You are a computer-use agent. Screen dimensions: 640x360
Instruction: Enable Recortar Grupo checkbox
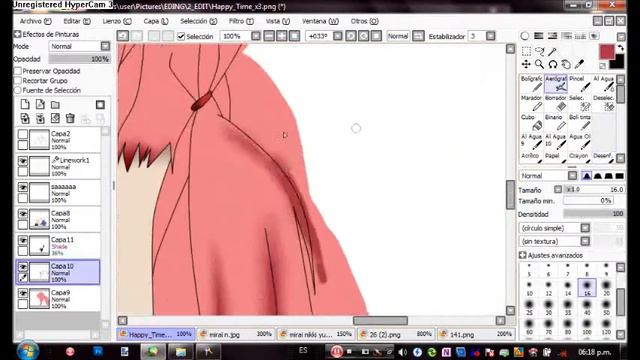(18, 81)
